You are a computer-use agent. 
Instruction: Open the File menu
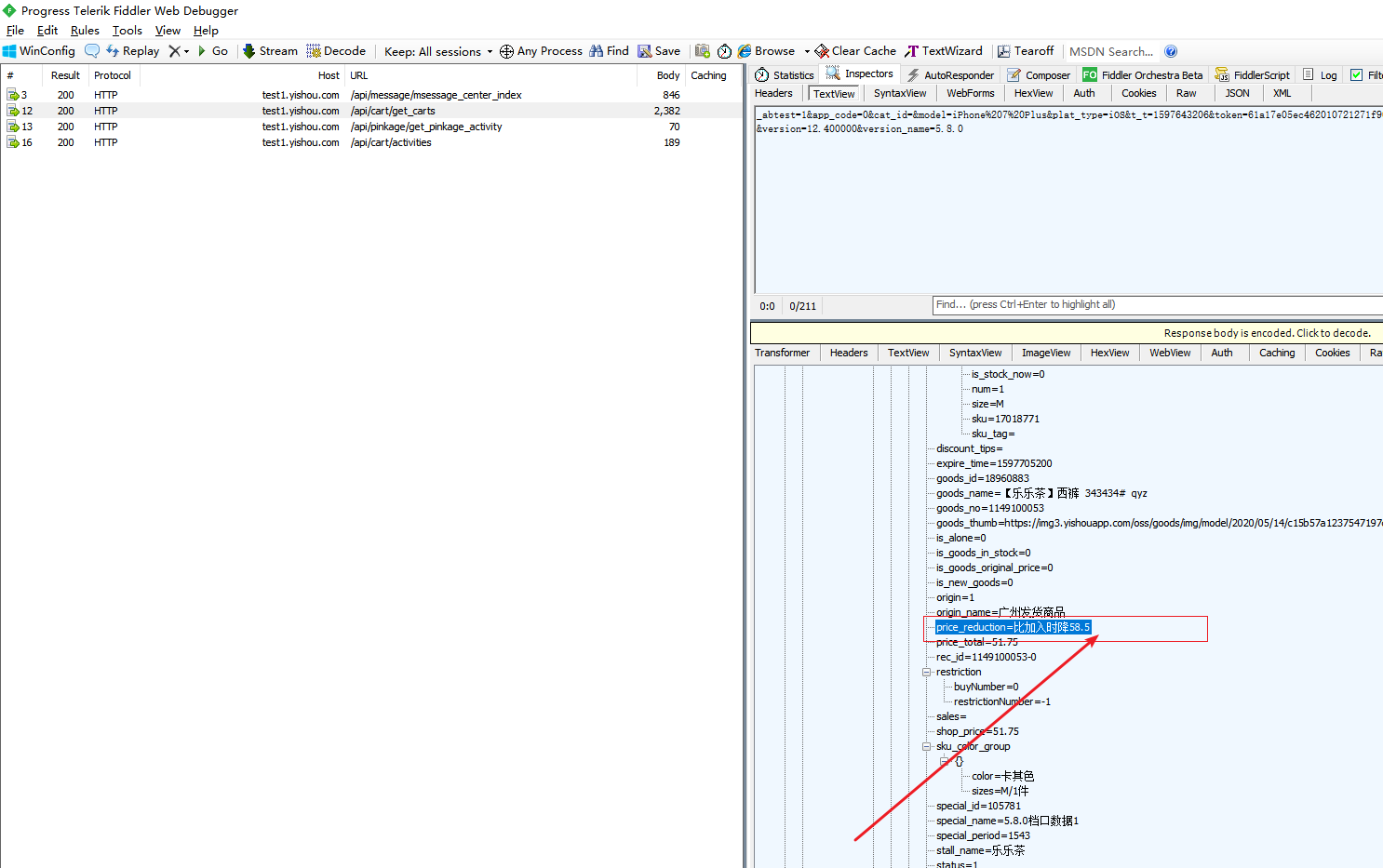tap(15, 31)
